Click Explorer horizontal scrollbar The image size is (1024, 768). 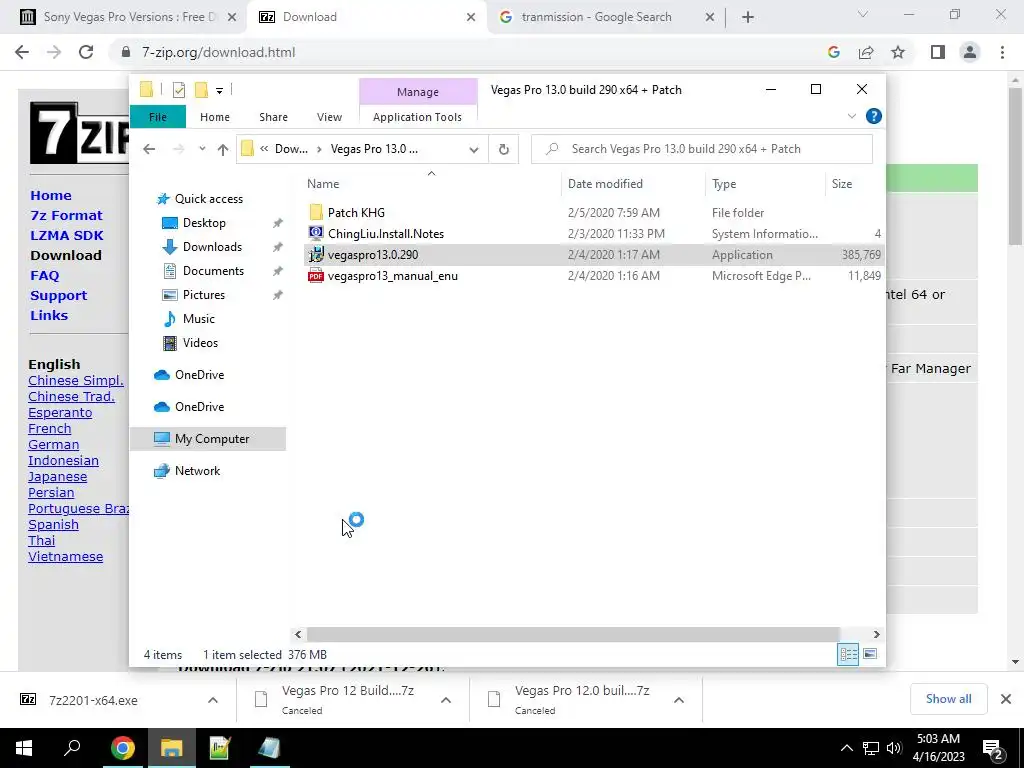573,634
